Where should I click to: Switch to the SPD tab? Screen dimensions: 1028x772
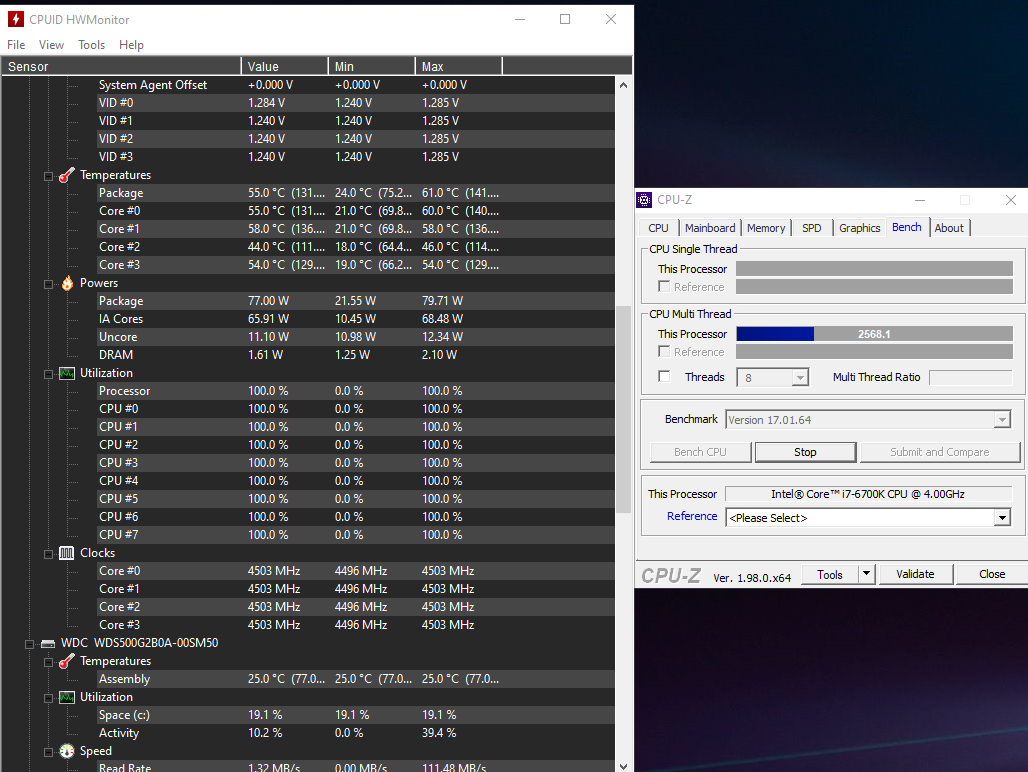click(812, 228)
